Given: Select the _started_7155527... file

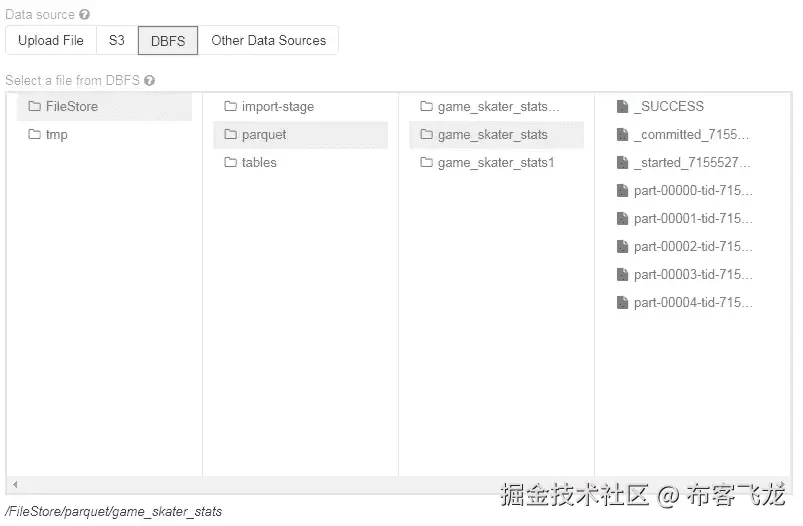Looking at the screenshot, I should (691, 162).
